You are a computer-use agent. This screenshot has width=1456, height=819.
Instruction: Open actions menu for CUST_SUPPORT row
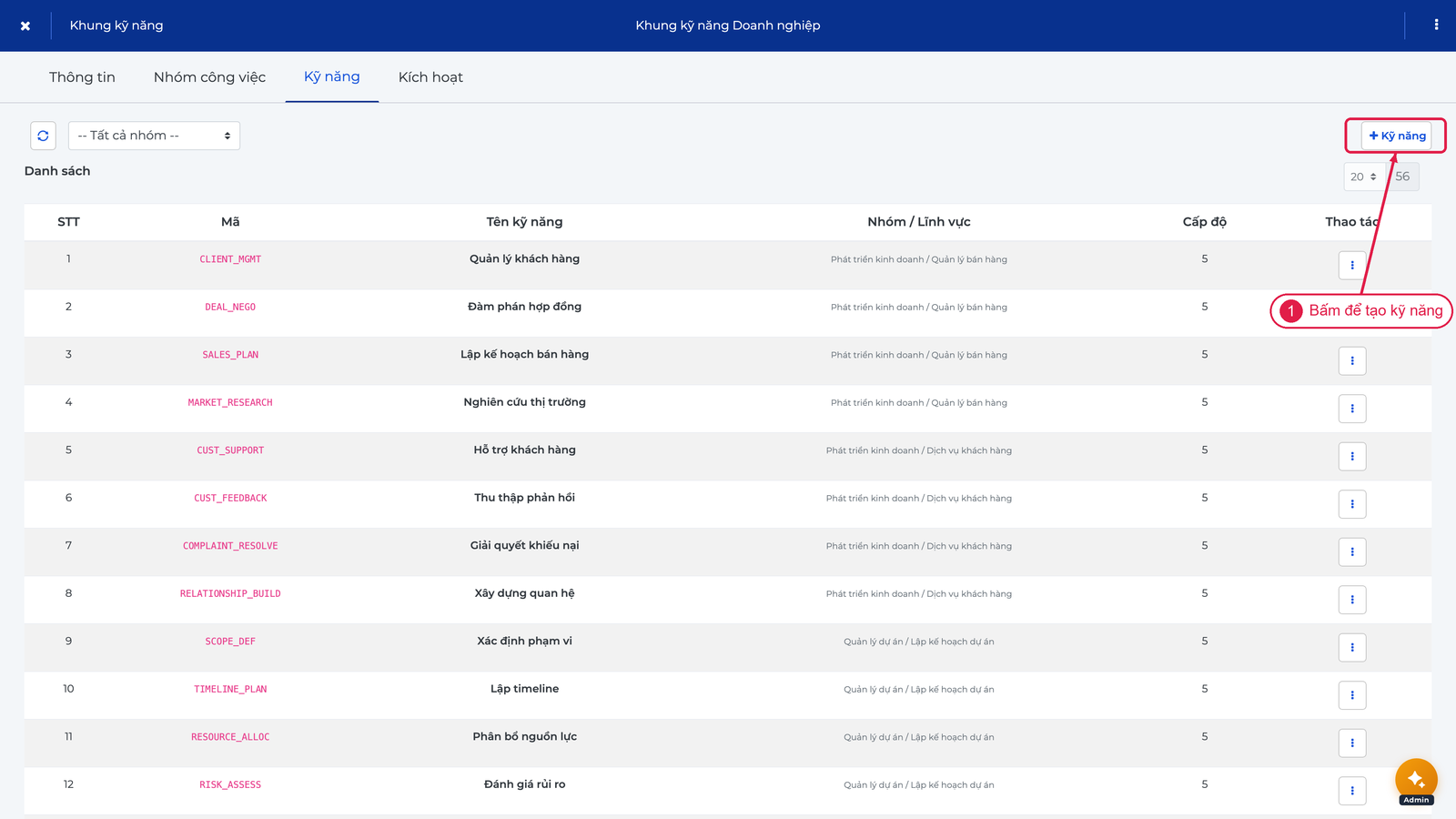click(x=1352, y=457)
